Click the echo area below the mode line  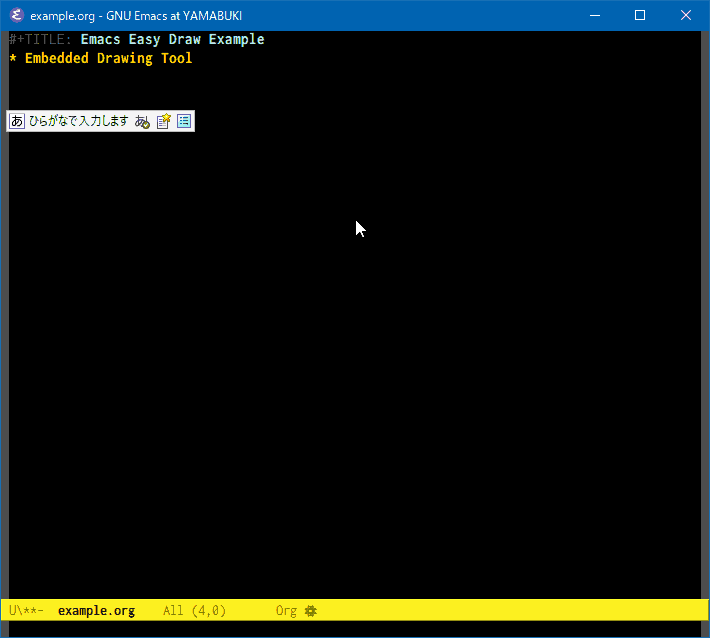pos(355,629)
